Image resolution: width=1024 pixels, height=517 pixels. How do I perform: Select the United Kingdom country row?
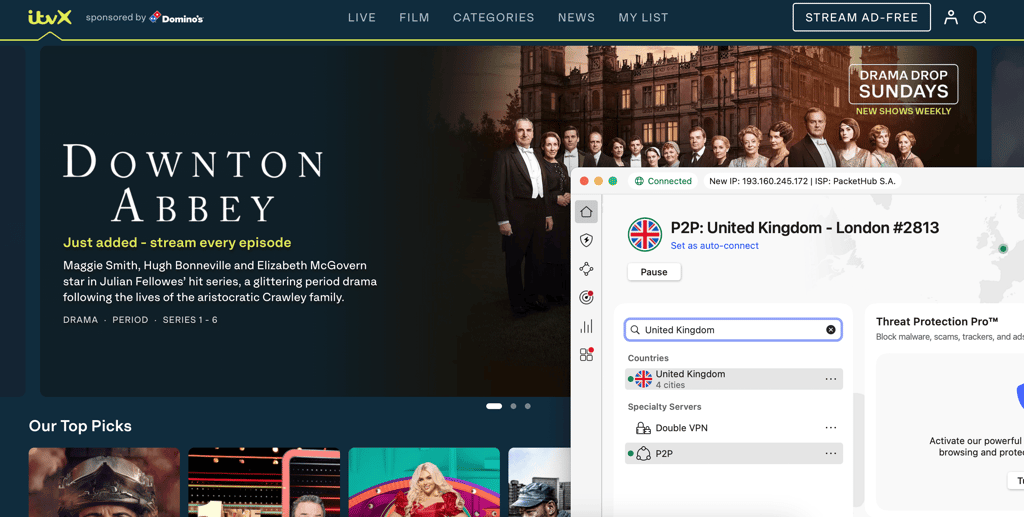(733, 379)
